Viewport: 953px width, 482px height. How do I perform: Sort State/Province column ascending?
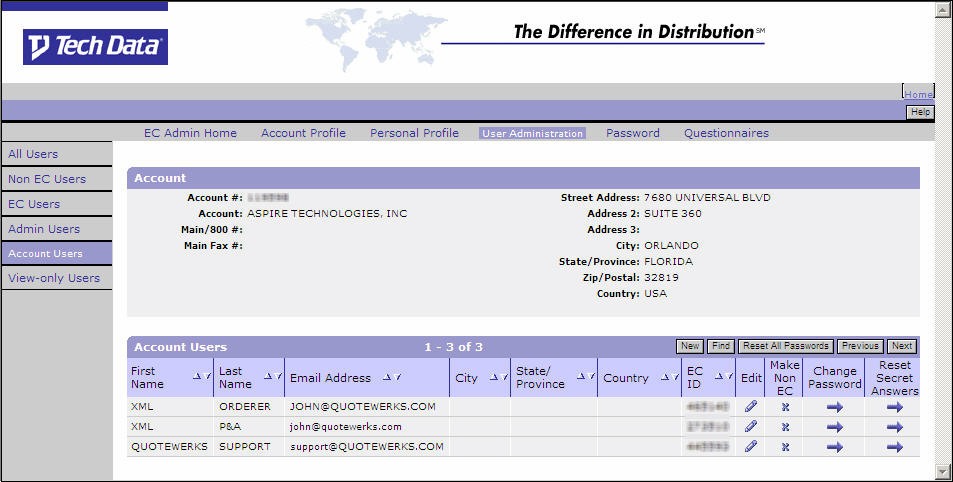[x=580, y=377]
